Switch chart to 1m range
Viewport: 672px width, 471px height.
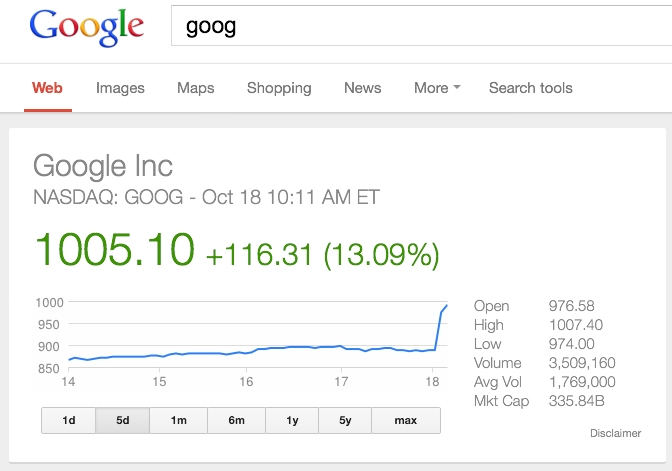[179, 420]
